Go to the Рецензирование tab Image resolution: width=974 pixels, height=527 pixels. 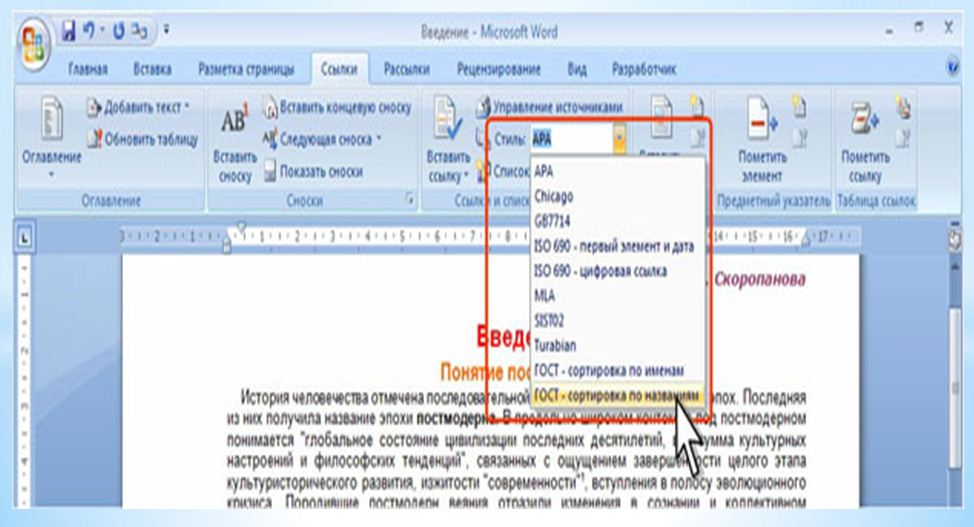click(498, 69)
